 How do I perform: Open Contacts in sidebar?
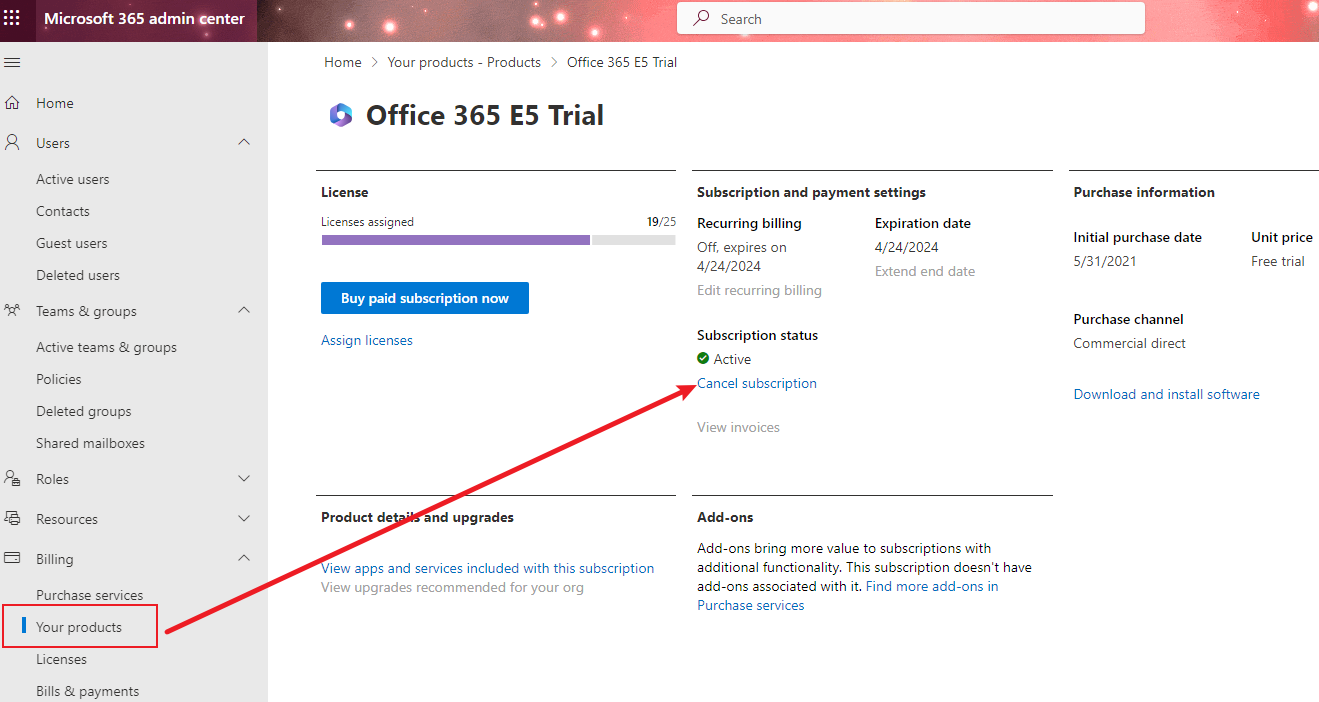[63, 211]
